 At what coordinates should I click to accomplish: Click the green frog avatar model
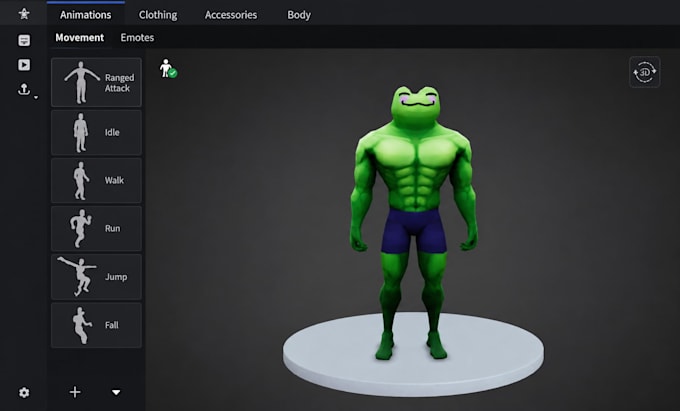[414, 223]
